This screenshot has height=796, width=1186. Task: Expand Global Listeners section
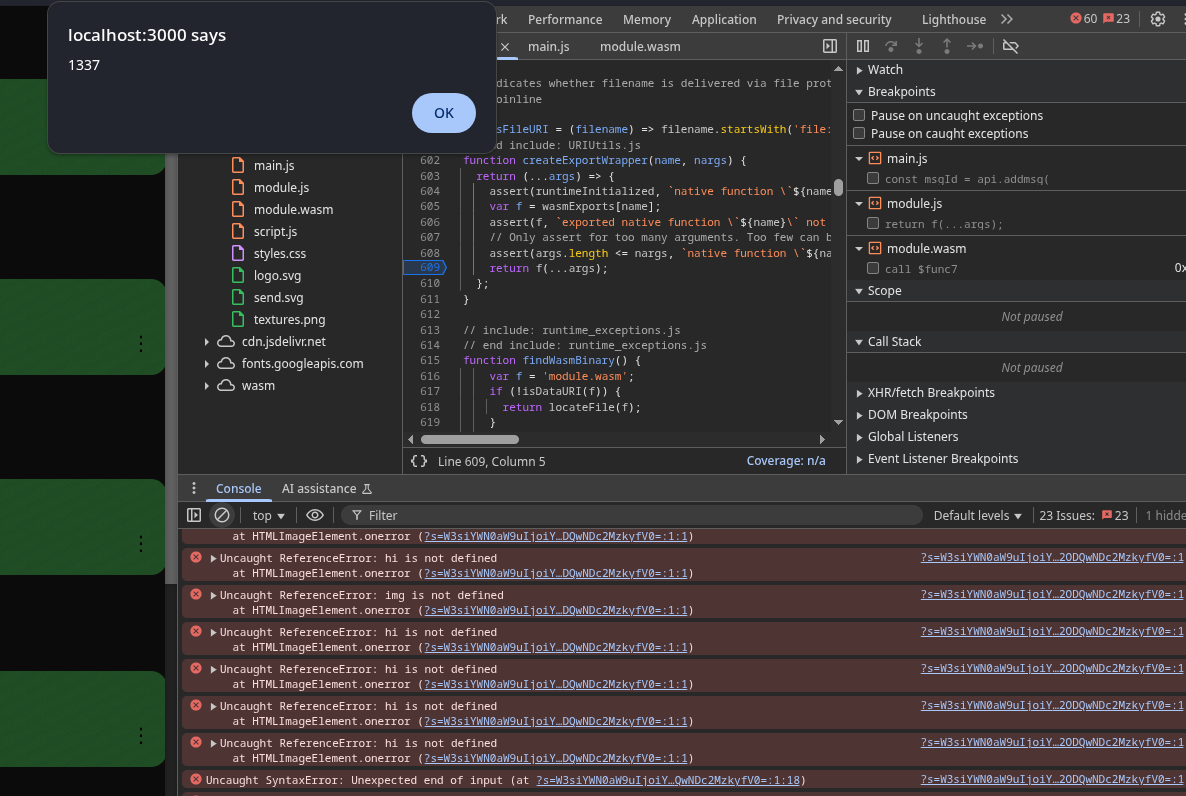(859, 437)
